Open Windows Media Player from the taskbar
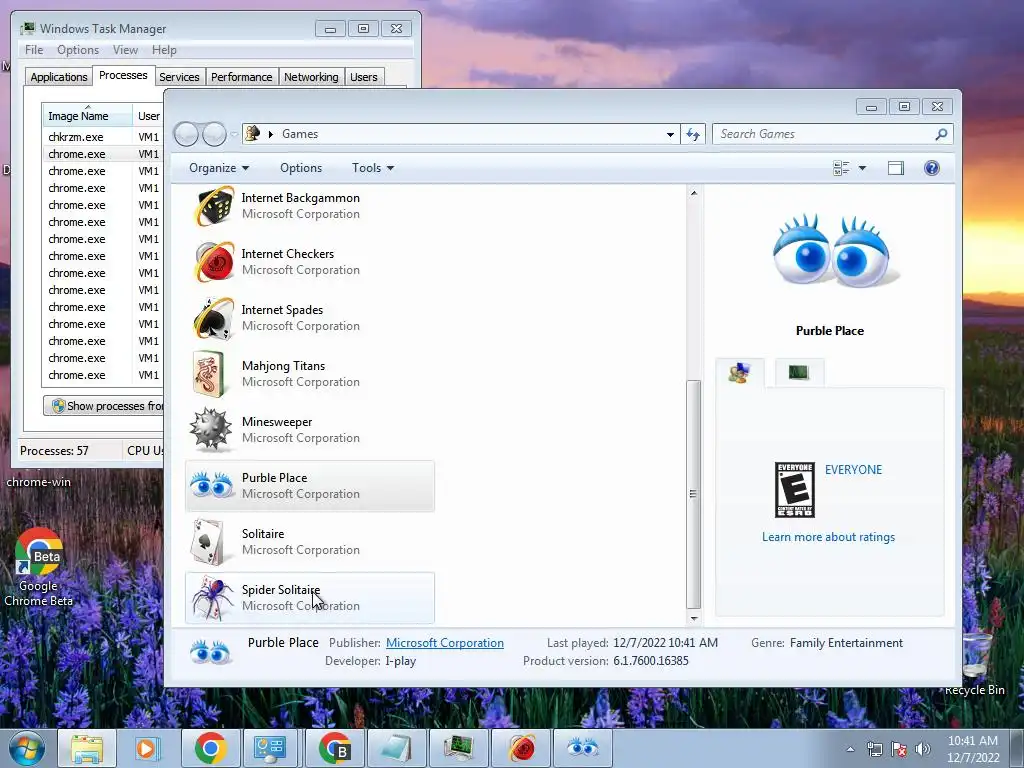The width and height of the screenshot is (1024, 768). (x=148, y=748)
